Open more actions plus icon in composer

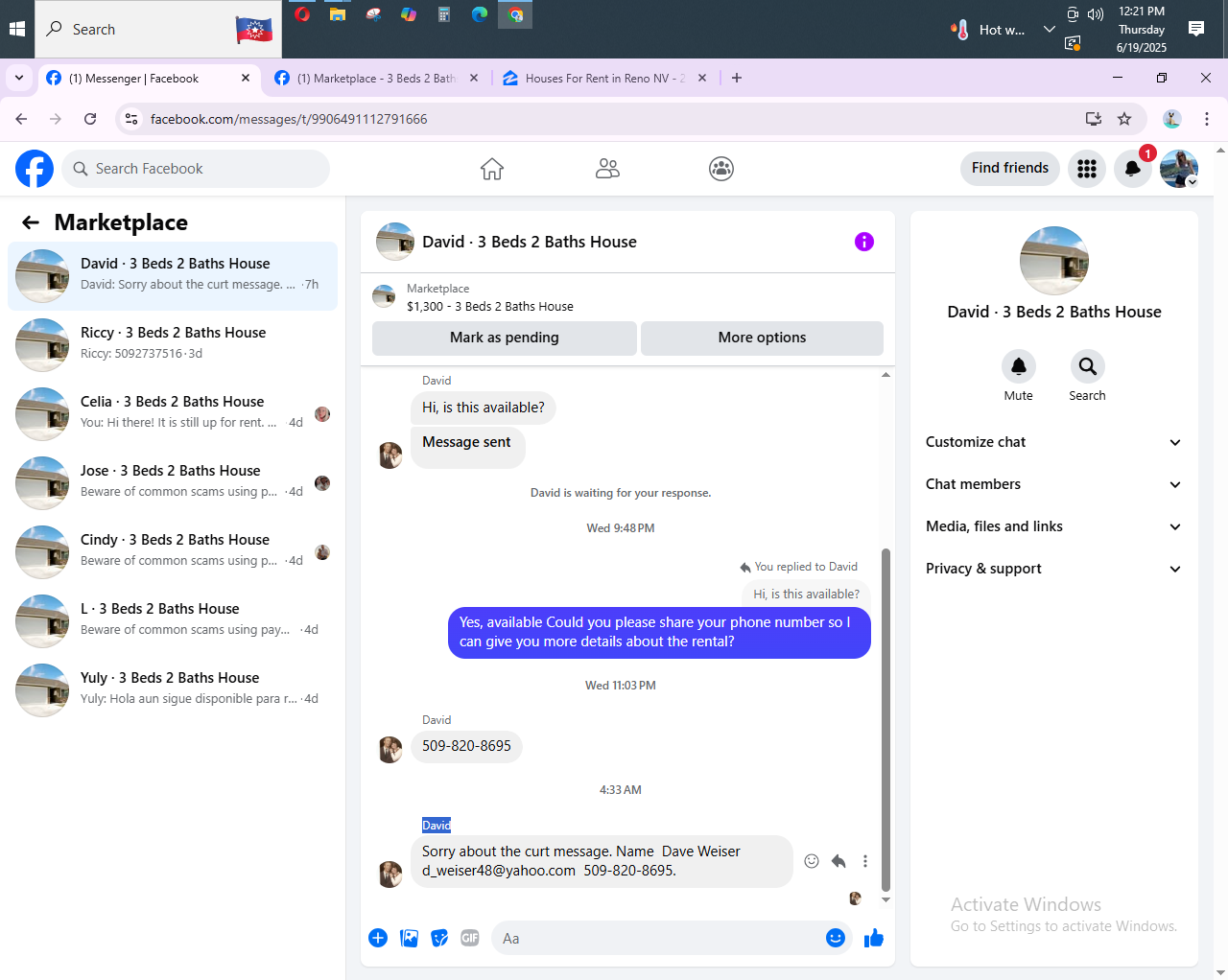coord(378,938)
